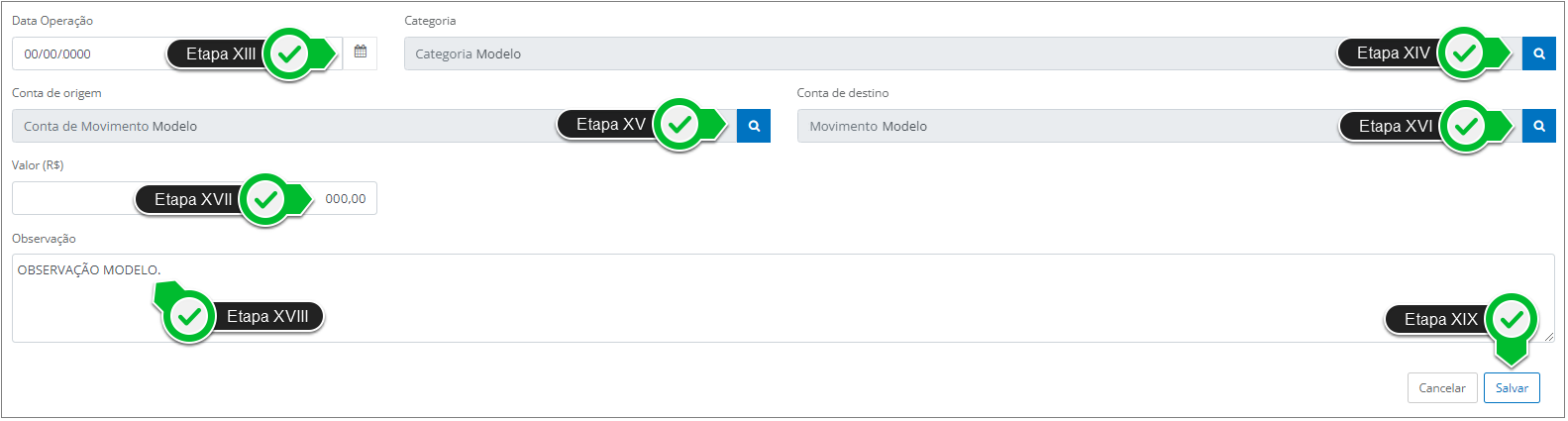
Task: Click the green checkmark beside Etapa XVI
Action: (x=1466, y=127)
